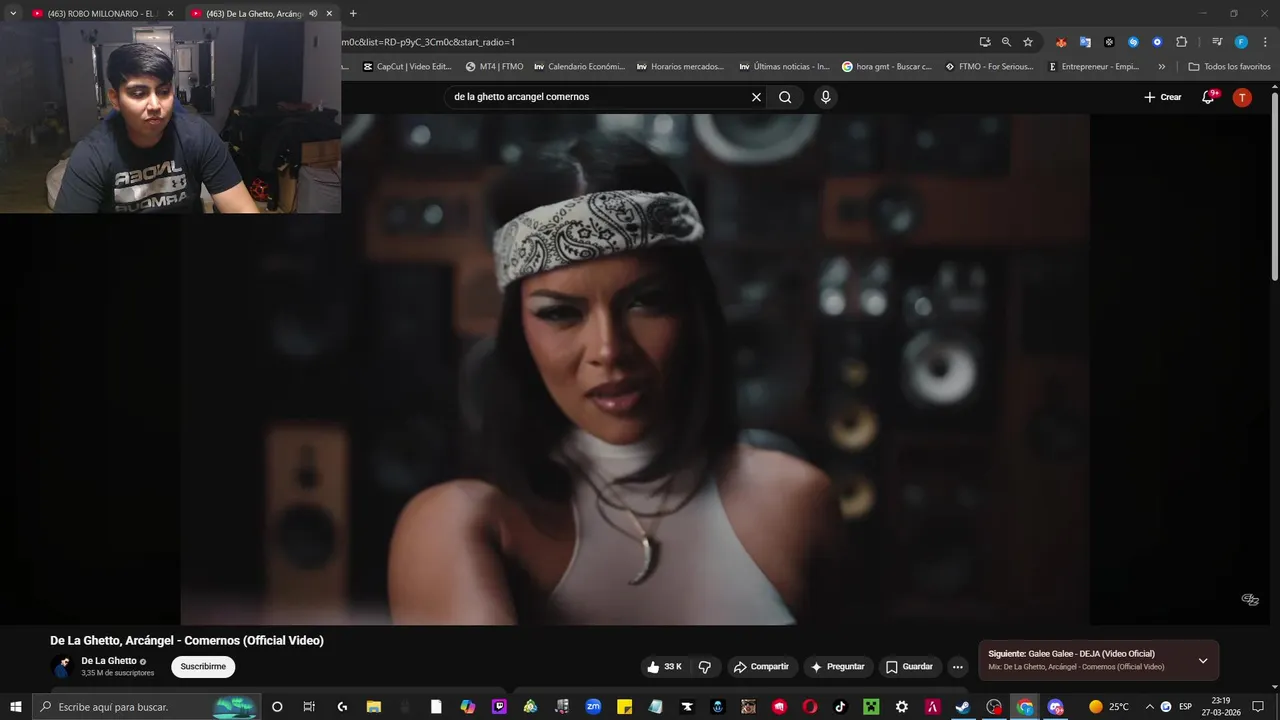Open a new browser tab
The height and width of the screenshot is (720, 1280).
(x=353, y=14)
